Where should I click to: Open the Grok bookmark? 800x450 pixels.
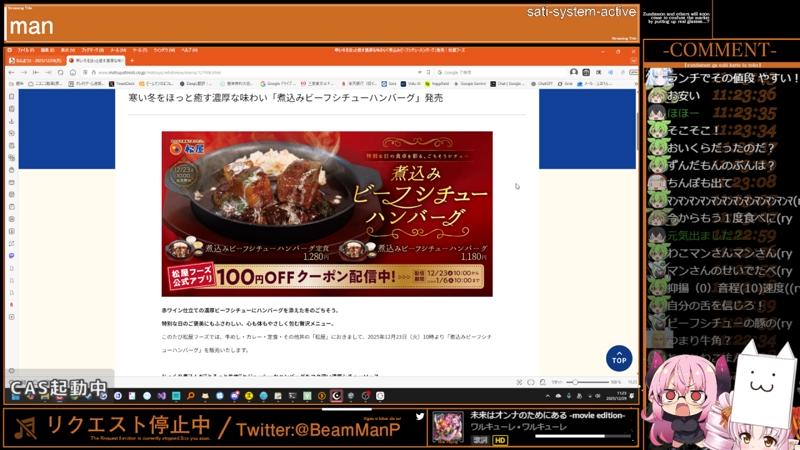coord(565,84)
